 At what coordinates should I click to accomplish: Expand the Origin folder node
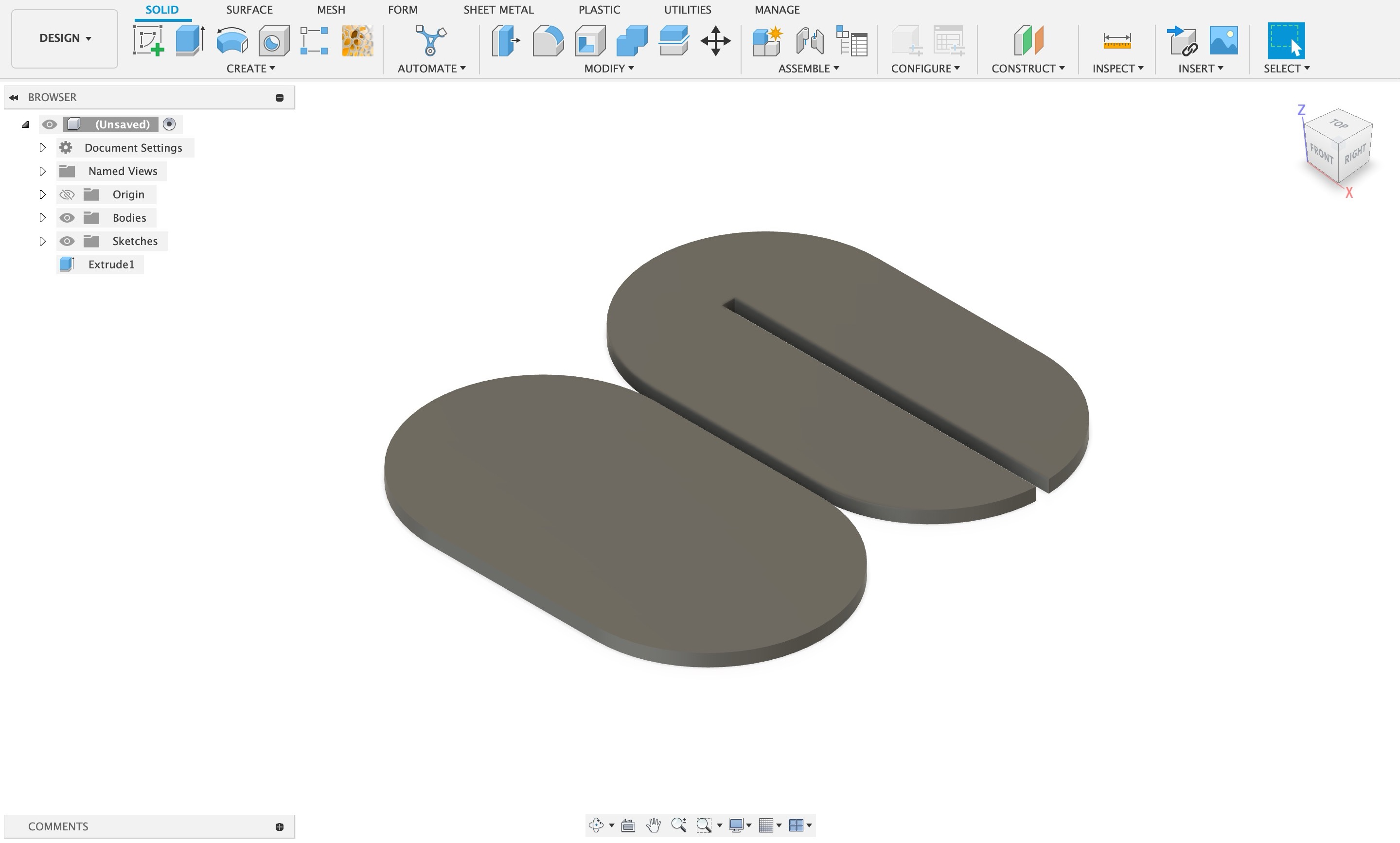click(x=42, y=195)
